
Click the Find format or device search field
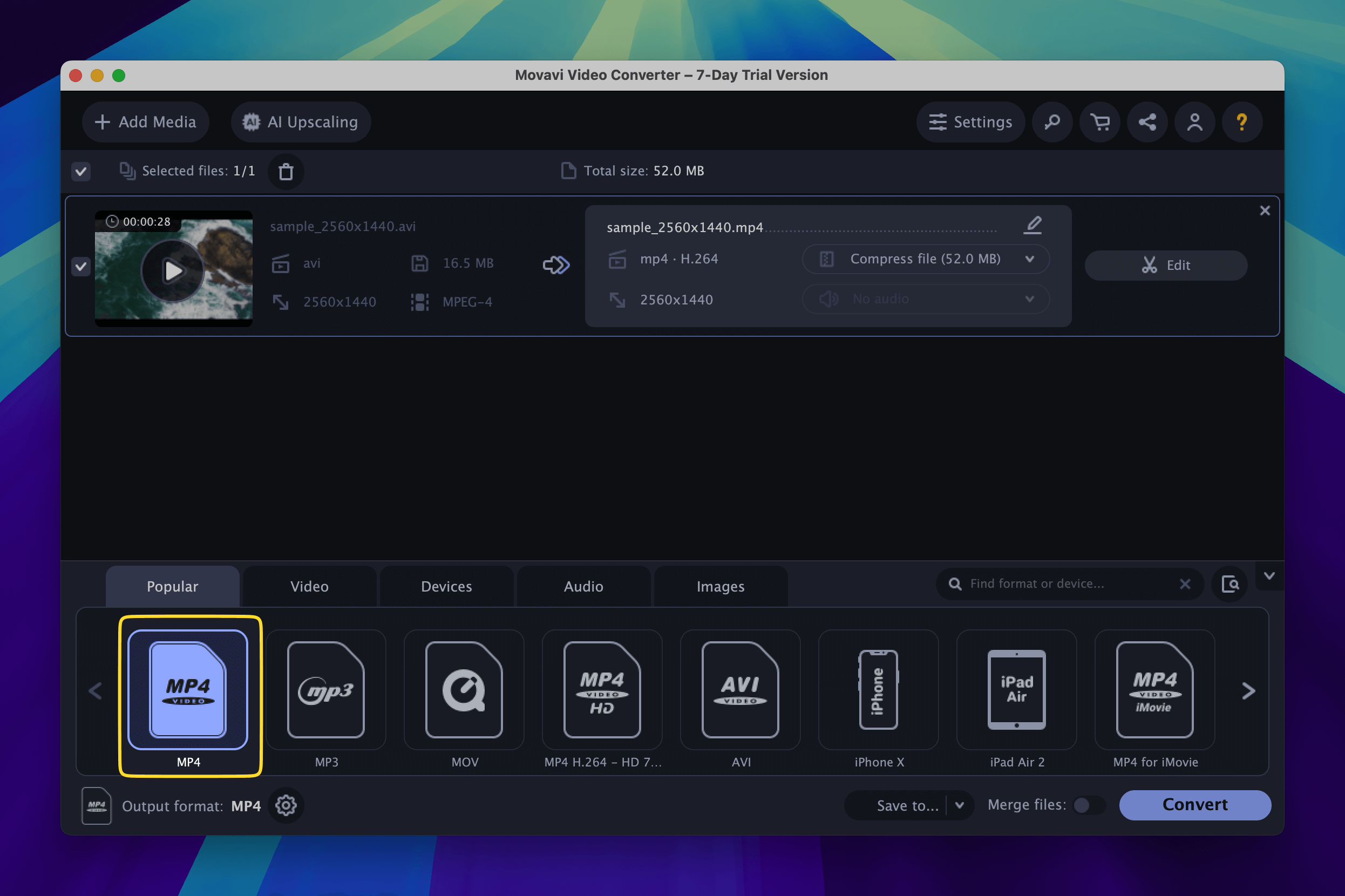point(1069,584)
